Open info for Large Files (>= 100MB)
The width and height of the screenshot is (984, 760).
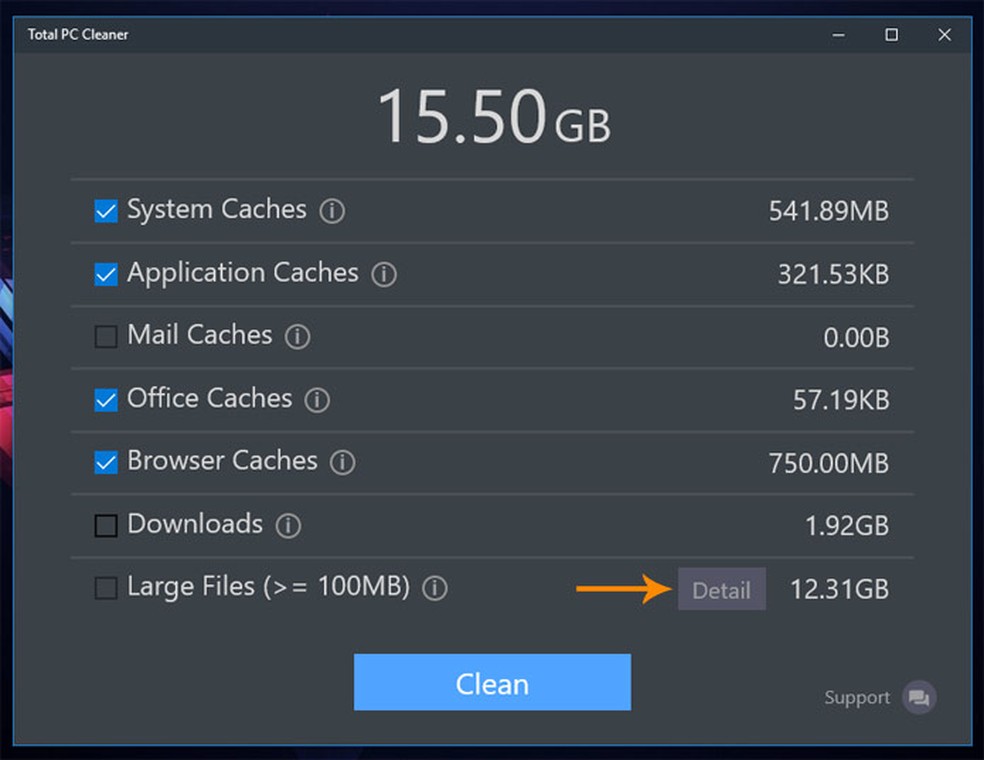tap(434, 589)
